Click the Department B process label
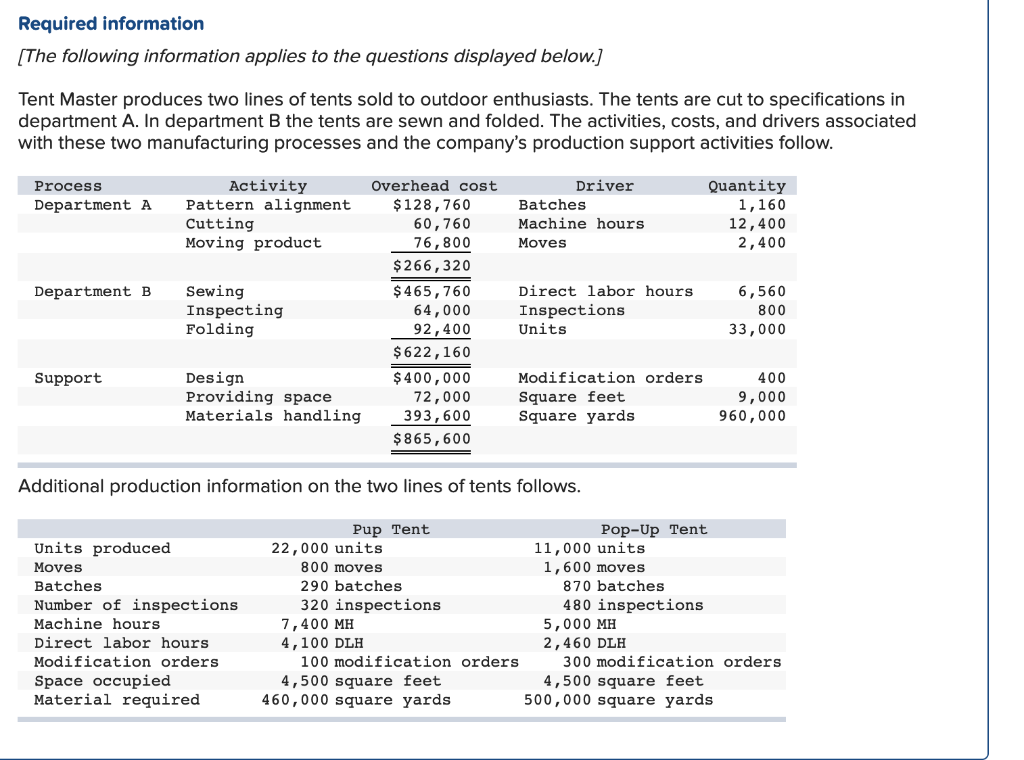This screenshot has height=760, width=1024. 91,291
